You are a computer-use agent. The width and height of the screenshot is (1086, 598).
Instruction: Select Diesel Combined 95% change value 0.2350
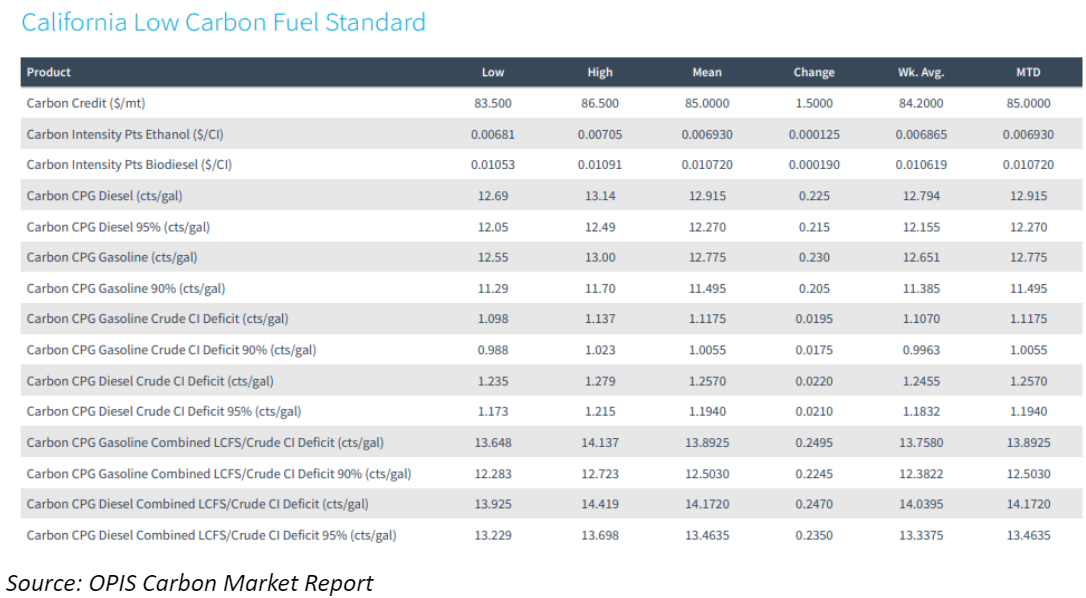coord(814,536)
